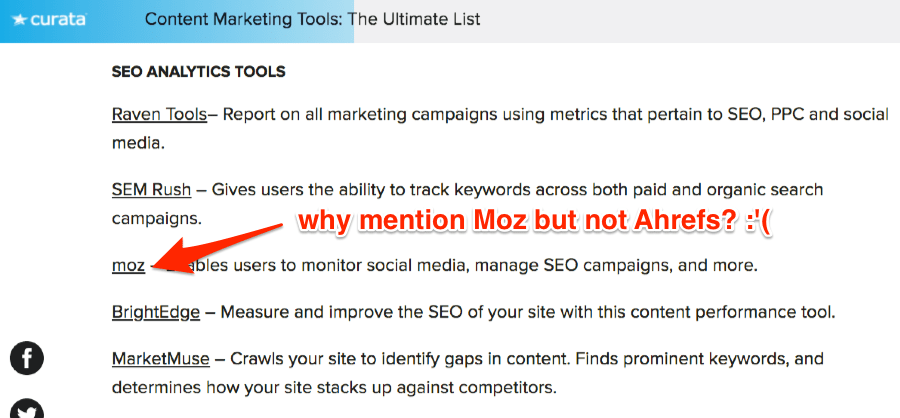
Task: Click the gray unfilled part of the progress bar
Action: (627, 21)
